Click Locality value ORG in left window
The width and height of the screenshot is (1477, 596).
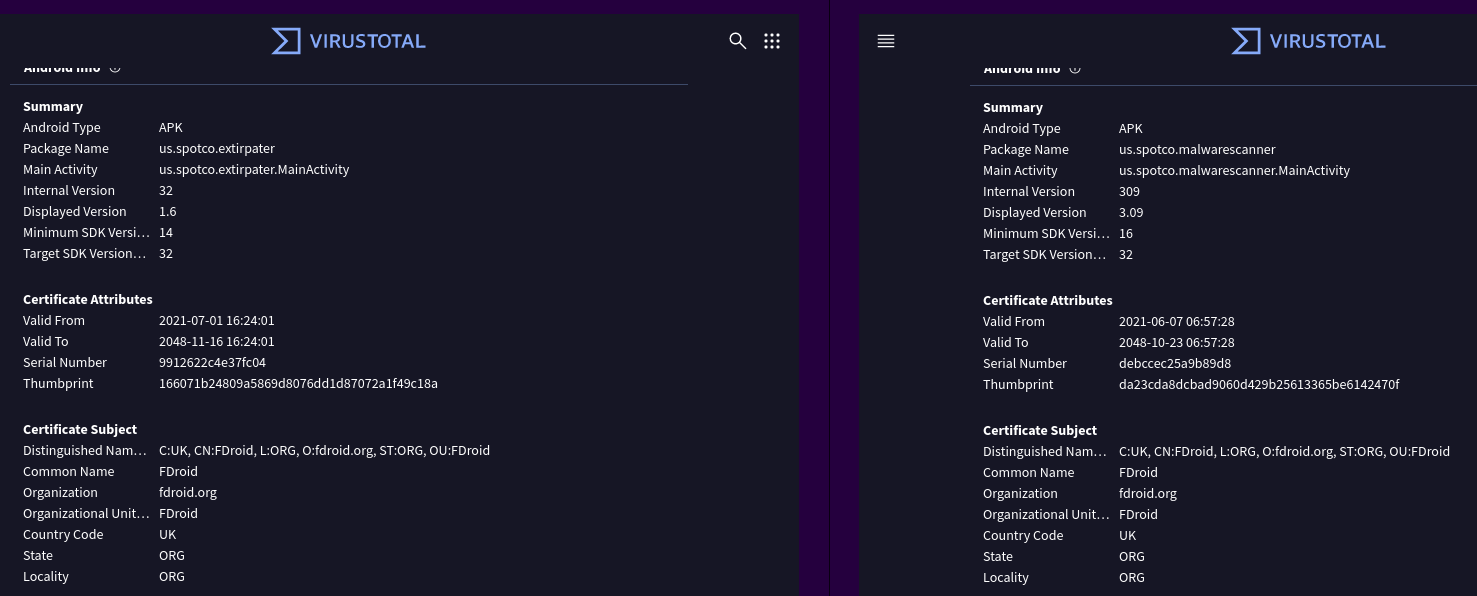click(x=172, y=577)
